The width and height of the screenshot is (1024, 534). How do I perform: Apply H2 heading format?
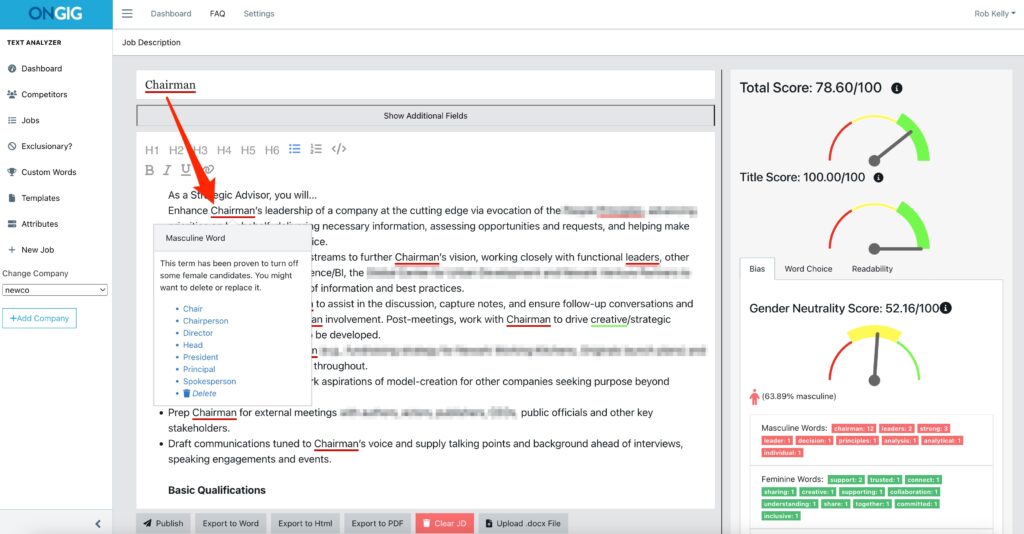[x=176, y=150]
